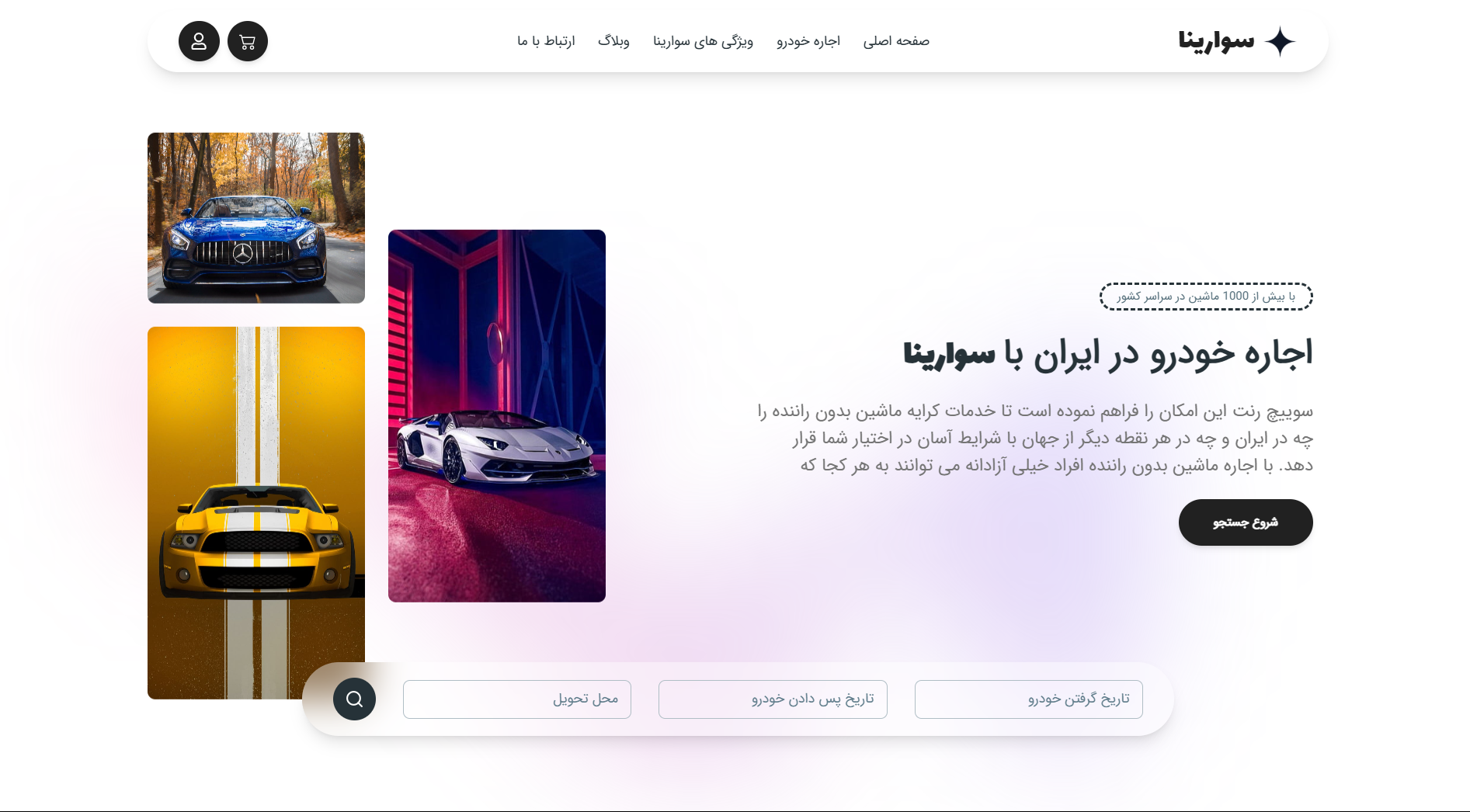
Task: Click the سوارینا brand name logo text
Action: (x=1216, y=41)
